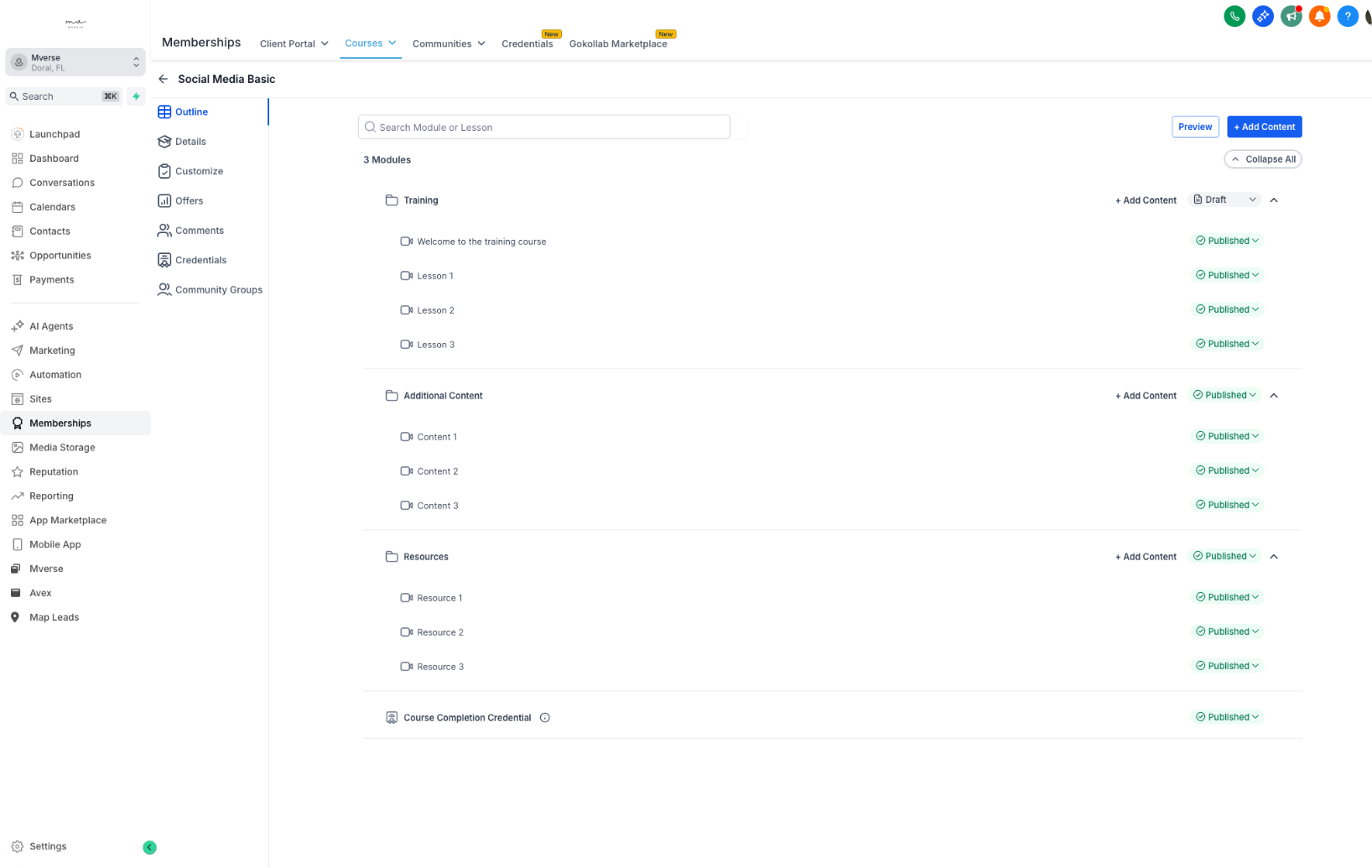Click the Launchpad sidebar icon
Viewport: 1372px width, 868px height.
point(18,134)
